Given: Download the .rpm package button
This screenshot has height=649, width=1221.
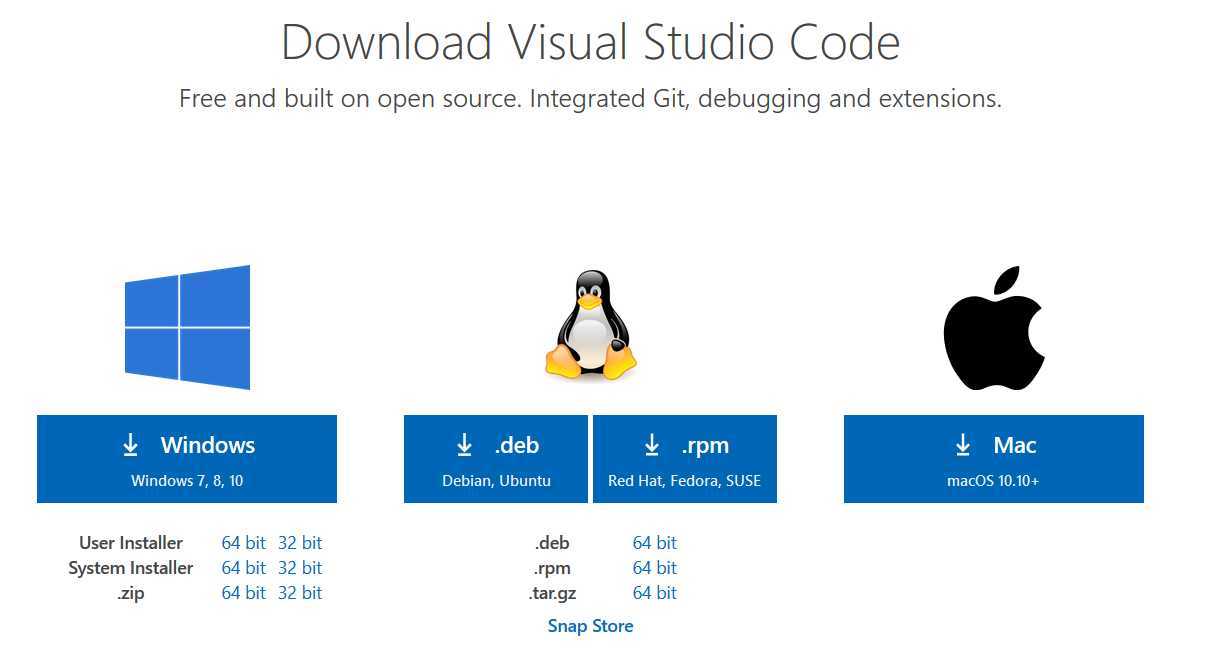Looking at the screenshot, I should [685, 459].
